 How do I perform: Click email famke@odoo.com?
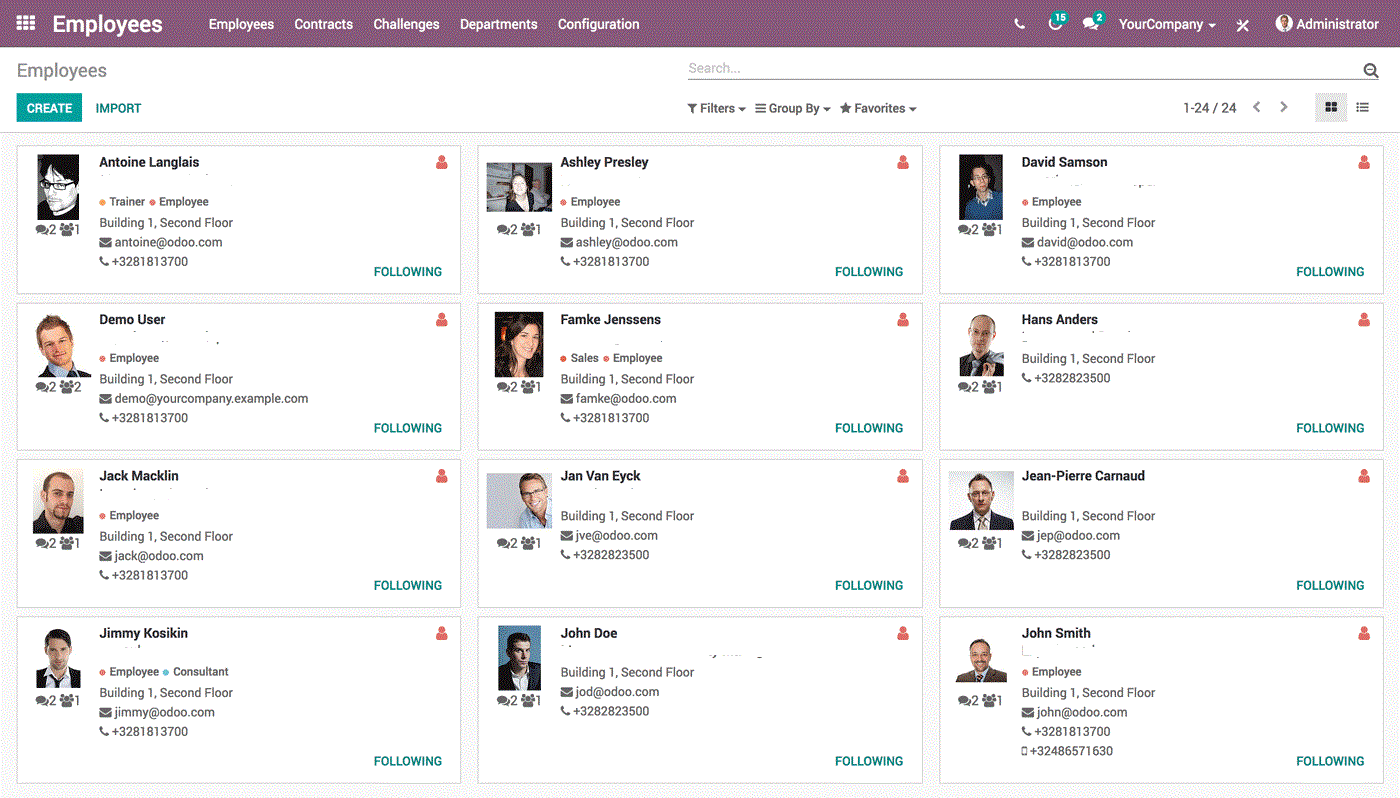(626, 398)
